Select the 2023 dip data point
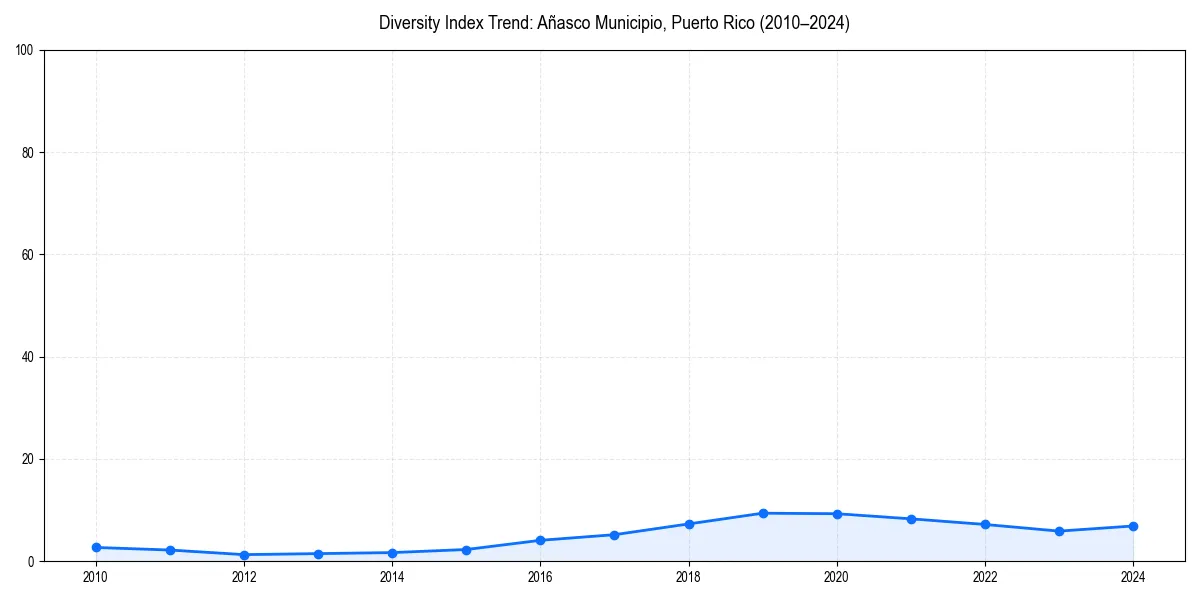Viewport: 1200px width, 600px height. pyautogui.click(x=1058, y=531)
